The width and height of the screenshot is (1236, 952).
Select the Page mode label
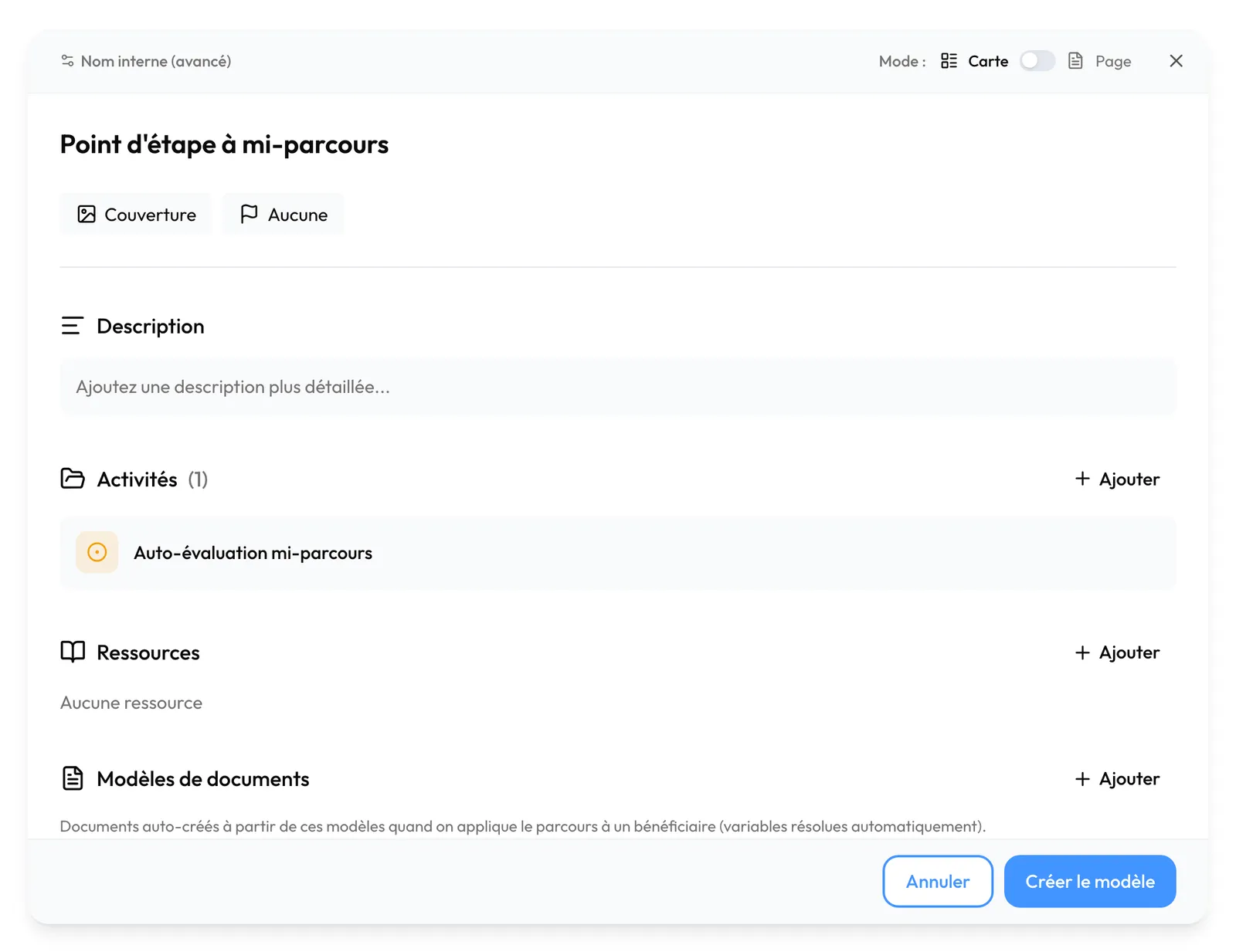point(1113,61)
